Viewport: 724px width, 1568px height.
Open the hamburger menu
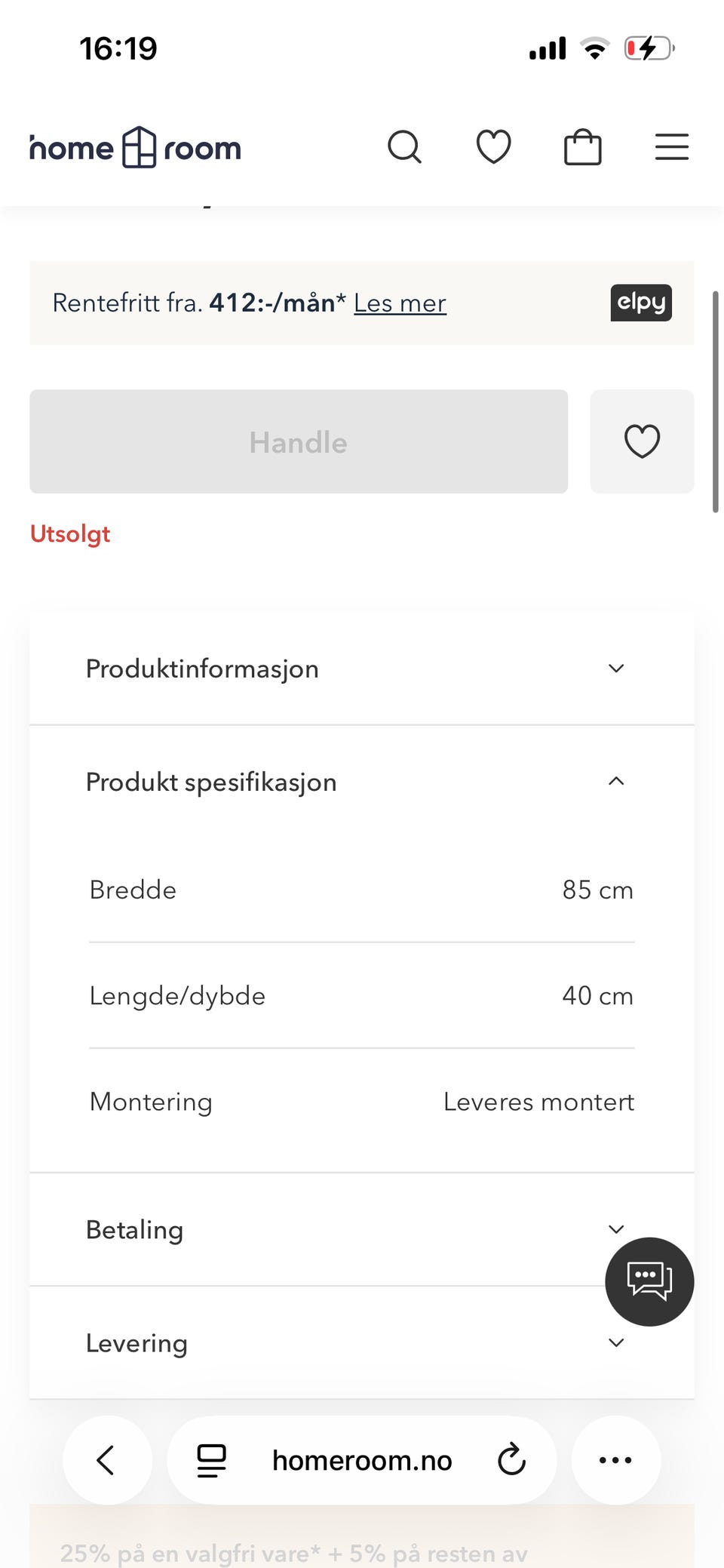[x=672, y=147]
